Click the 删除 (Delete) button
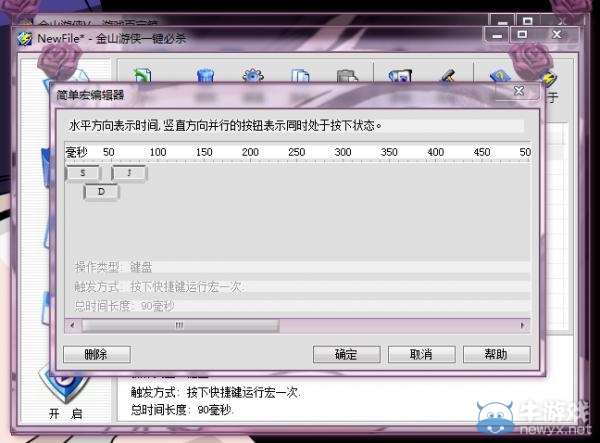Viewport: 600px width, 443px height. tap(97, 354)
